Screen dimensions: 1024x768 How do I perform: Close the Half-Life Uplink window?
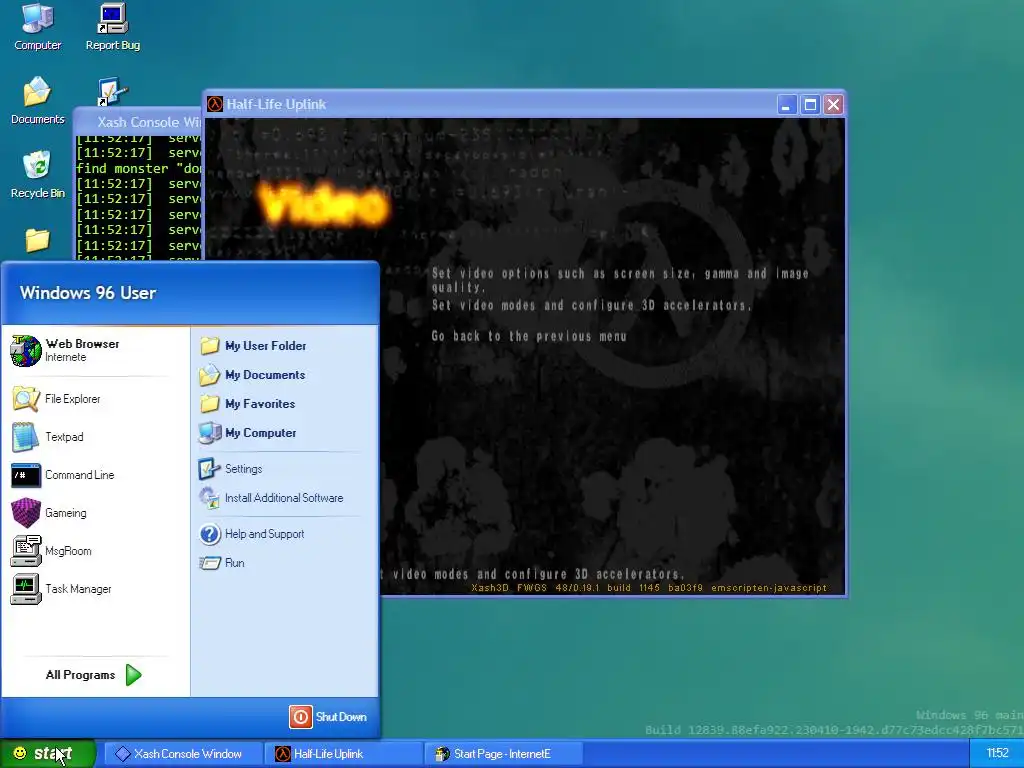tap(834, 104)
